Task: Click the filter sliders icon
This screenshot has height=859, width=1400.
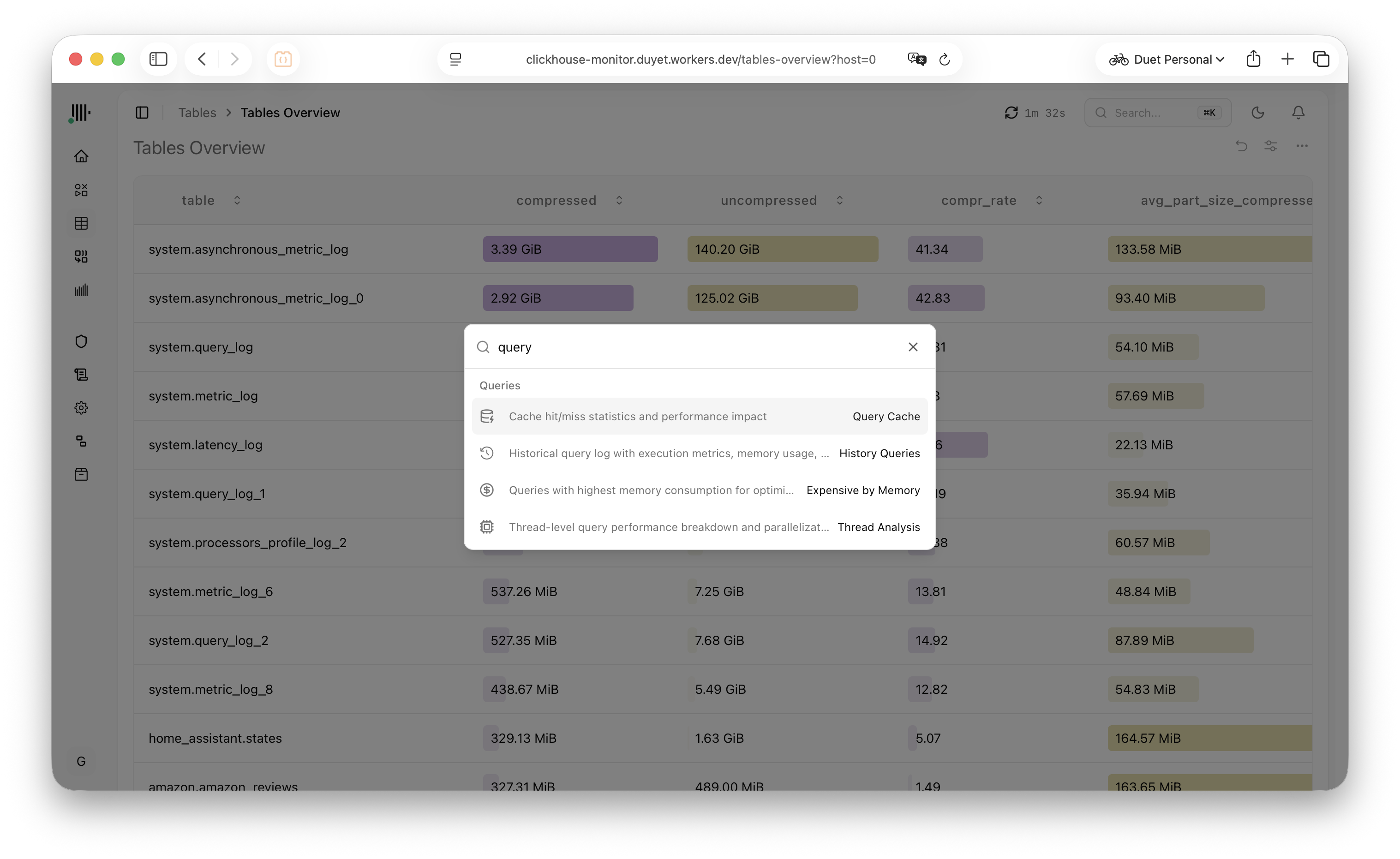Action: pos(1271,146)
